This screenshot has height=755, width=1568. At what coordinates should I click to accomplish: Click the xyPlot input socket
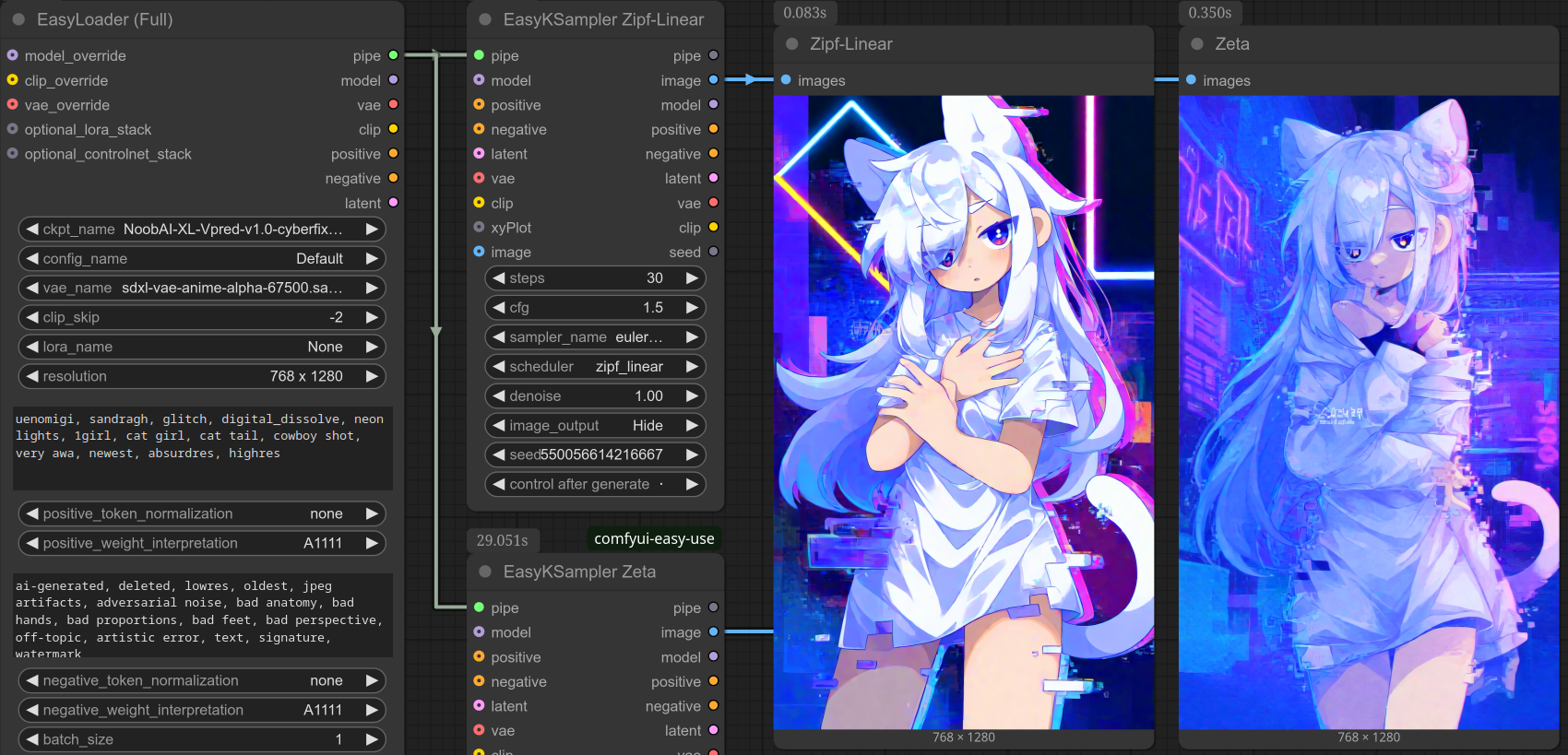tap(479, 228)
